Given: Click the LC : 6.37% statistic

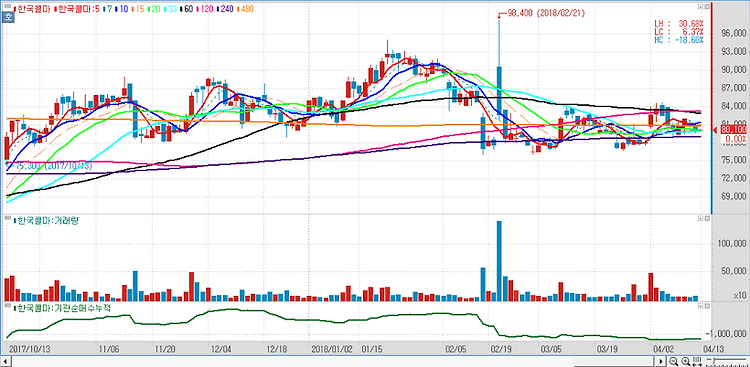Looking at the screenshot, I should tap(679, 31).
